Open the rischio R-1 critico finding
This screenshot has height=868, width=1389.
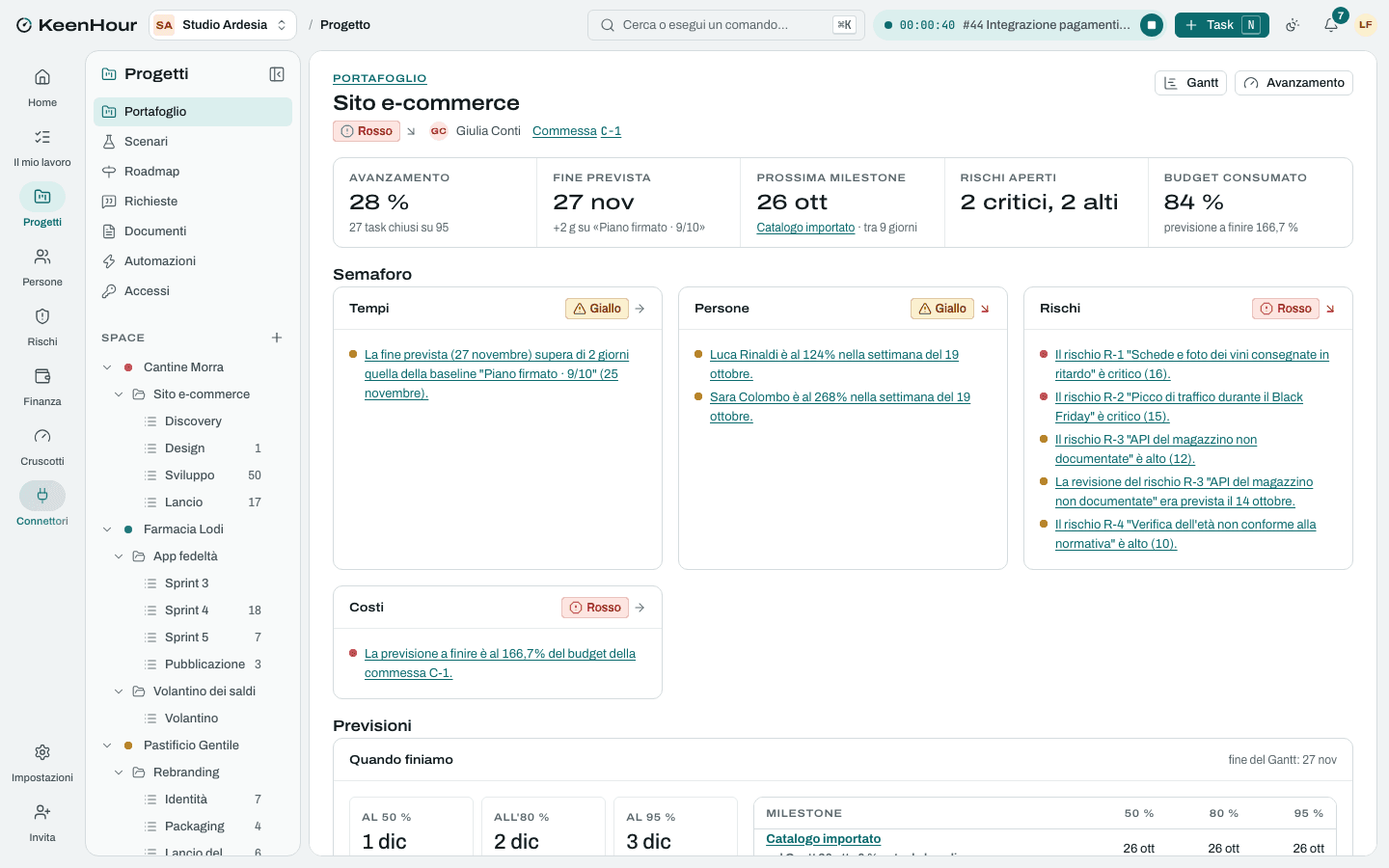pos(1192,365)
